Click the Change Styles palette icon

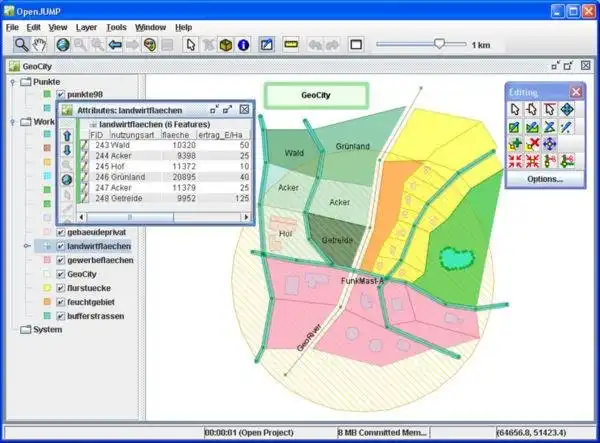[x=150, y=45]
